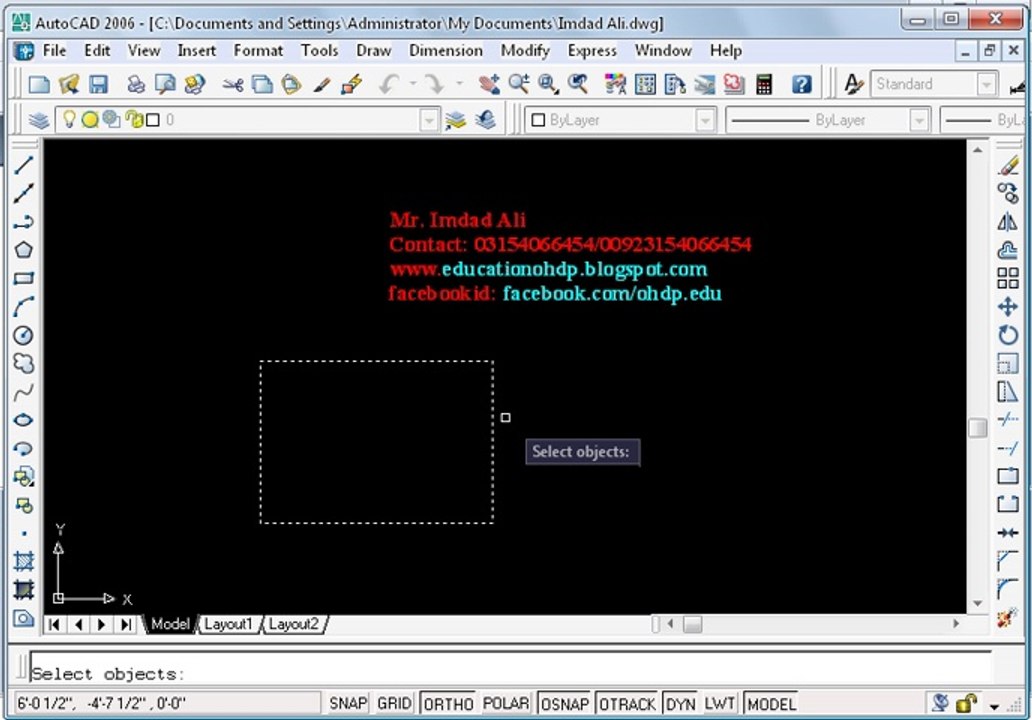Image resolution: width=1032 pixels, height=720 pixels.
Task: Click the Undo arrow icon
Action: 389,84
